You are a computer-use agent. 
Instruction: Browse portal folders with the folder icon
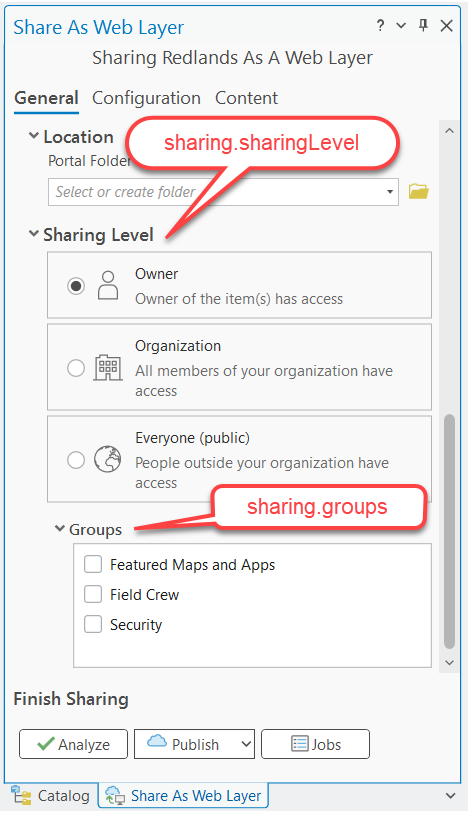418,191
